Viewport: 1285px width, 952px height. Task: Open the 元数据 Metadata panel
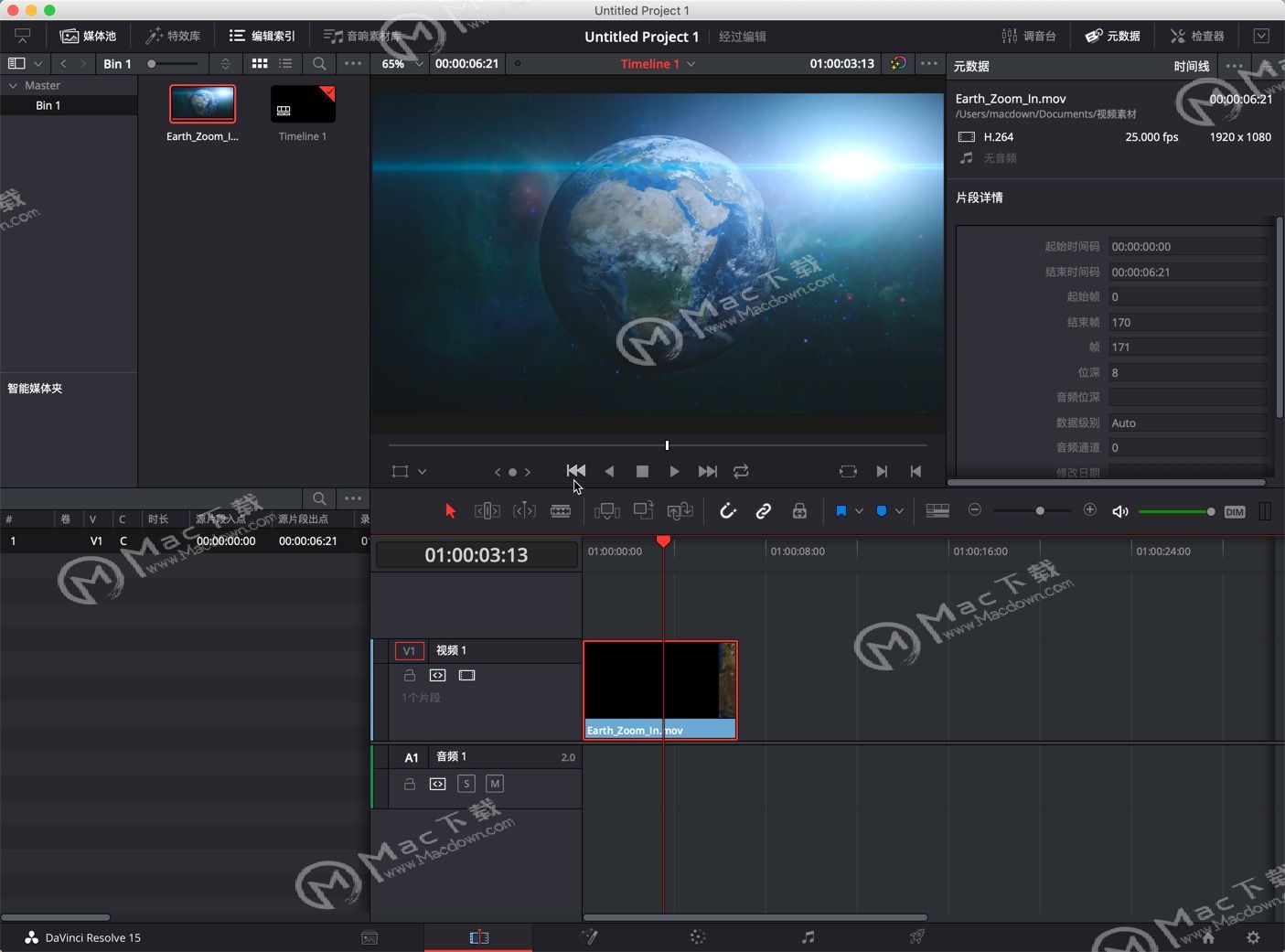(x=1113, y=36)
